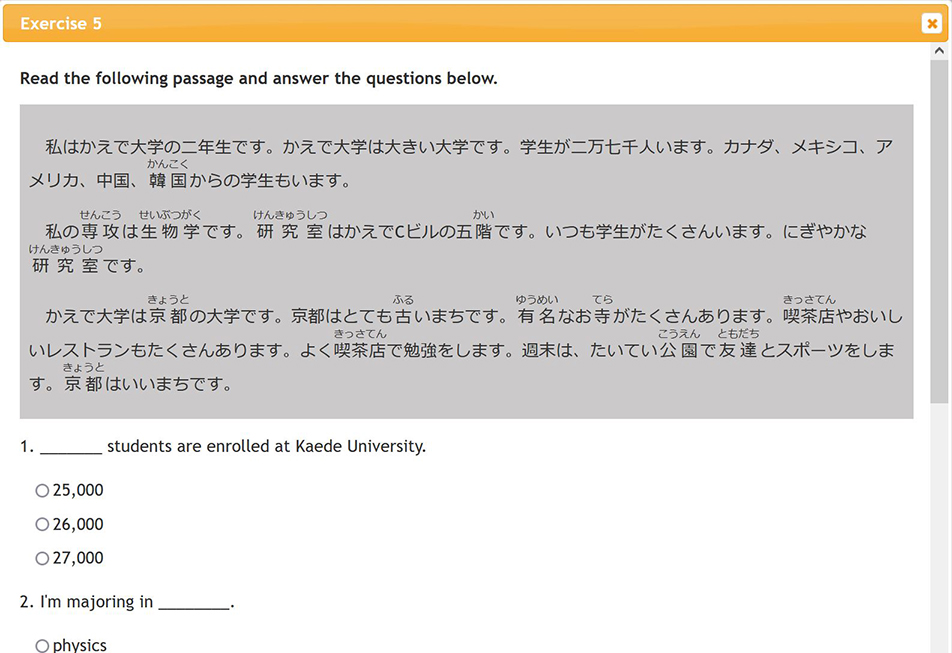The height and width of the screenshot is (653, 952).
Task: Choose the 26,000 answer option
Action: (42, 524)
